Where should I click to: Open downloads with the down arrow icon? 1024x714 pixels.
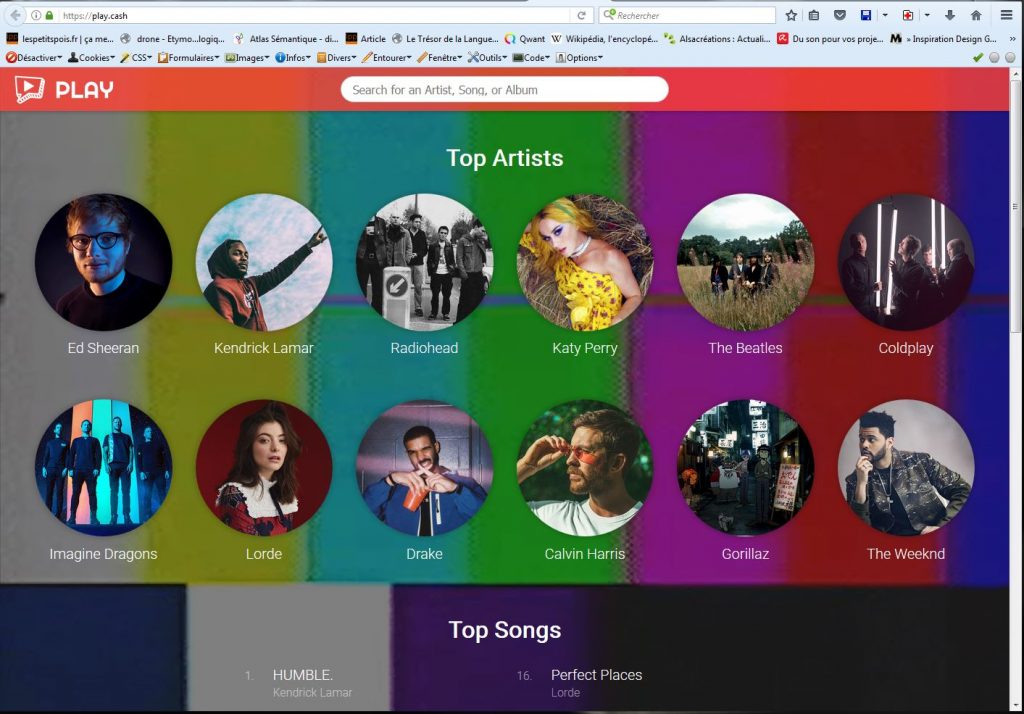(x=949, y=16)
